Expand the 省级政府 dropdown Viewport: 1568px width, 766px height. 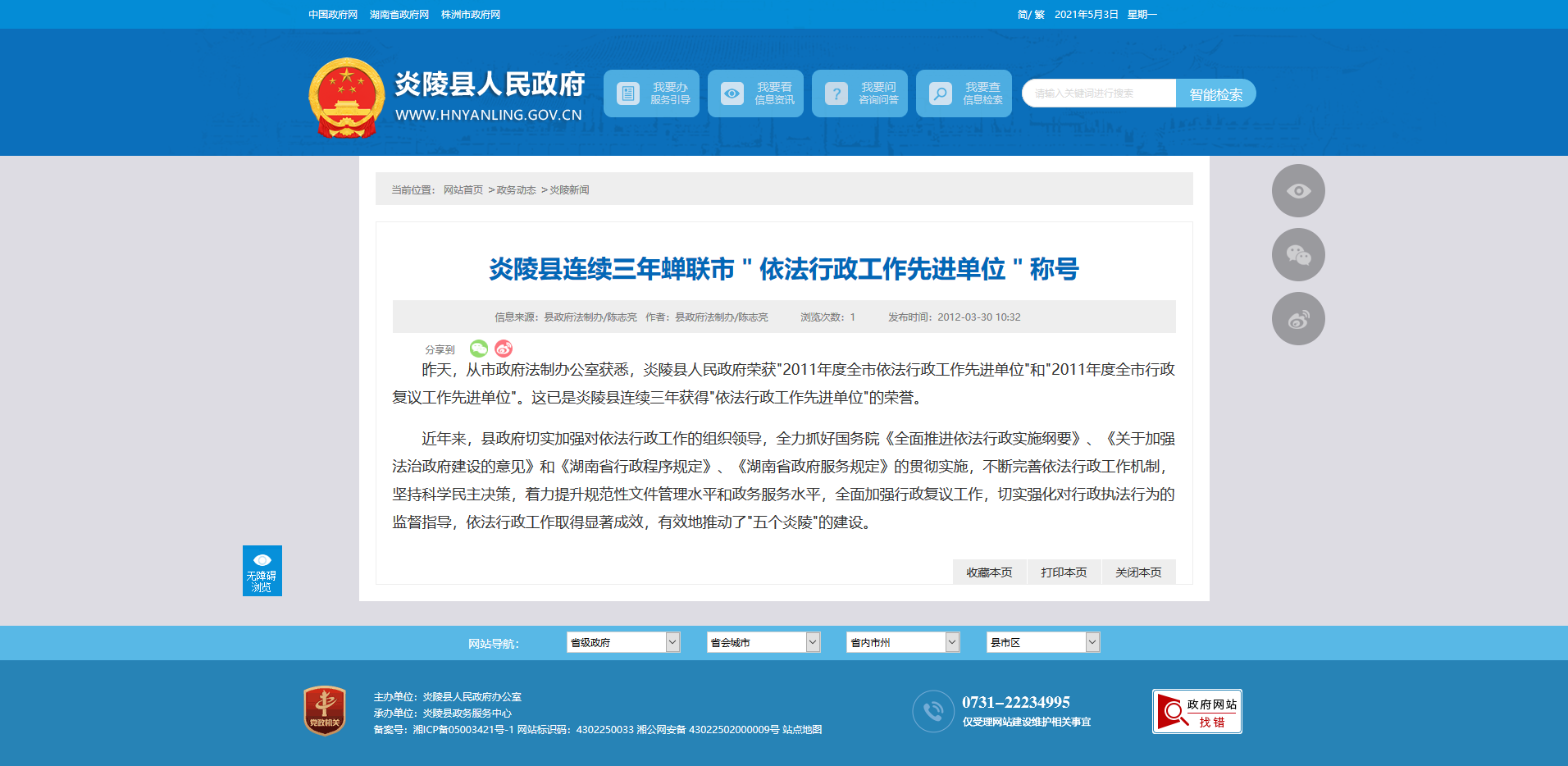(x=622, y=642)
